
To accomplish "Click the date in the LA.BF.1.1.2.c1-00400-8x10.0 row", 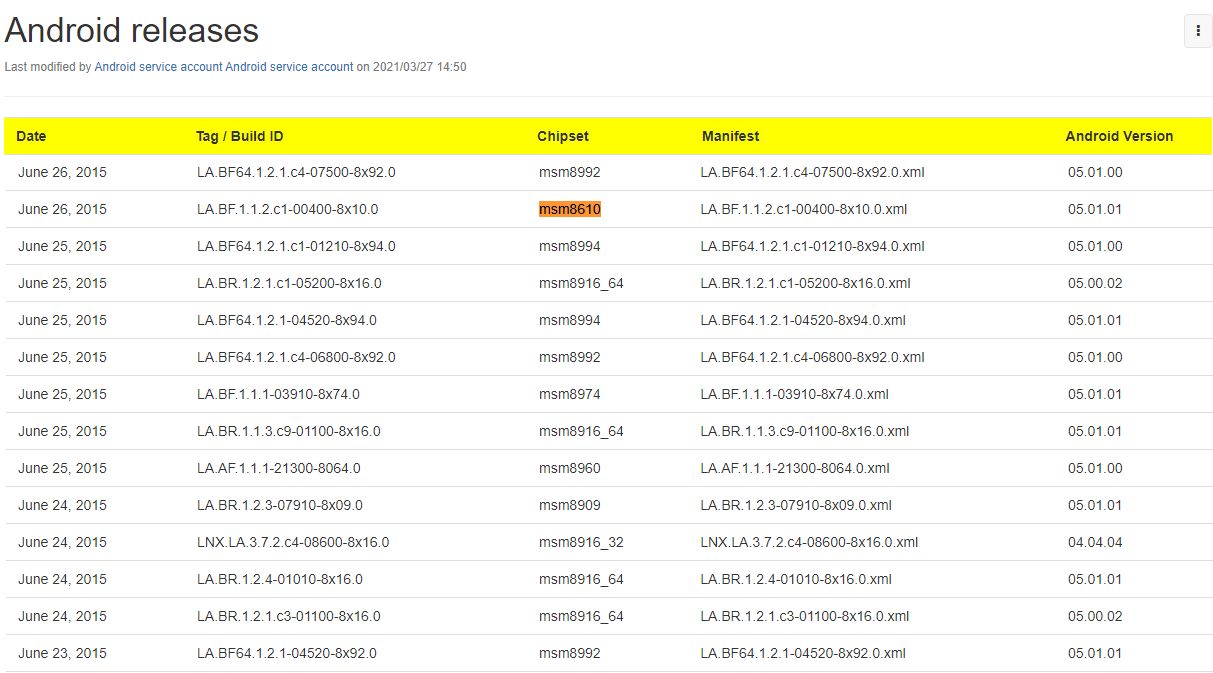I will point(62,209).
